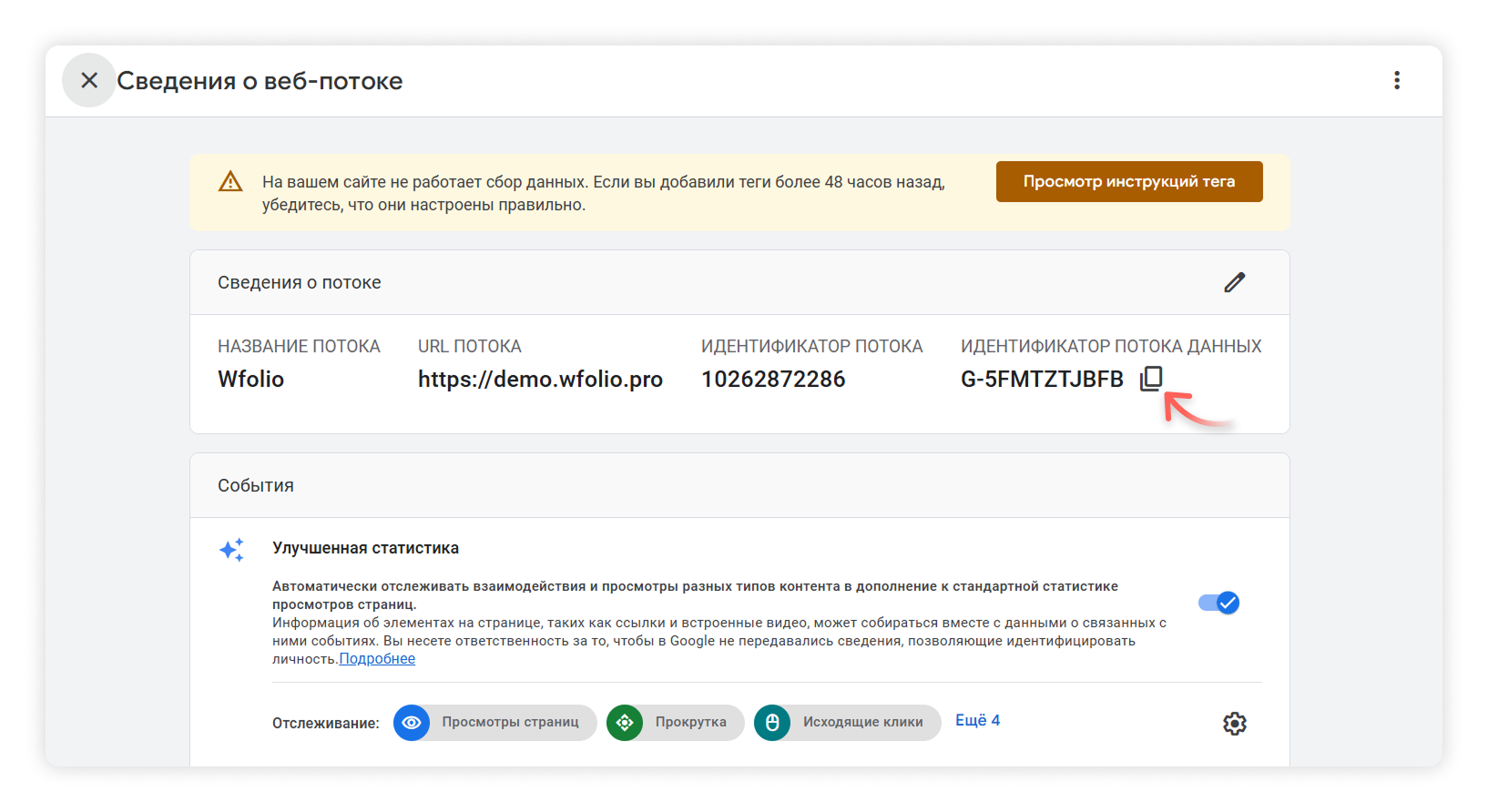
Task: Click the stream name Wfolio
Action: coord(250,380)
